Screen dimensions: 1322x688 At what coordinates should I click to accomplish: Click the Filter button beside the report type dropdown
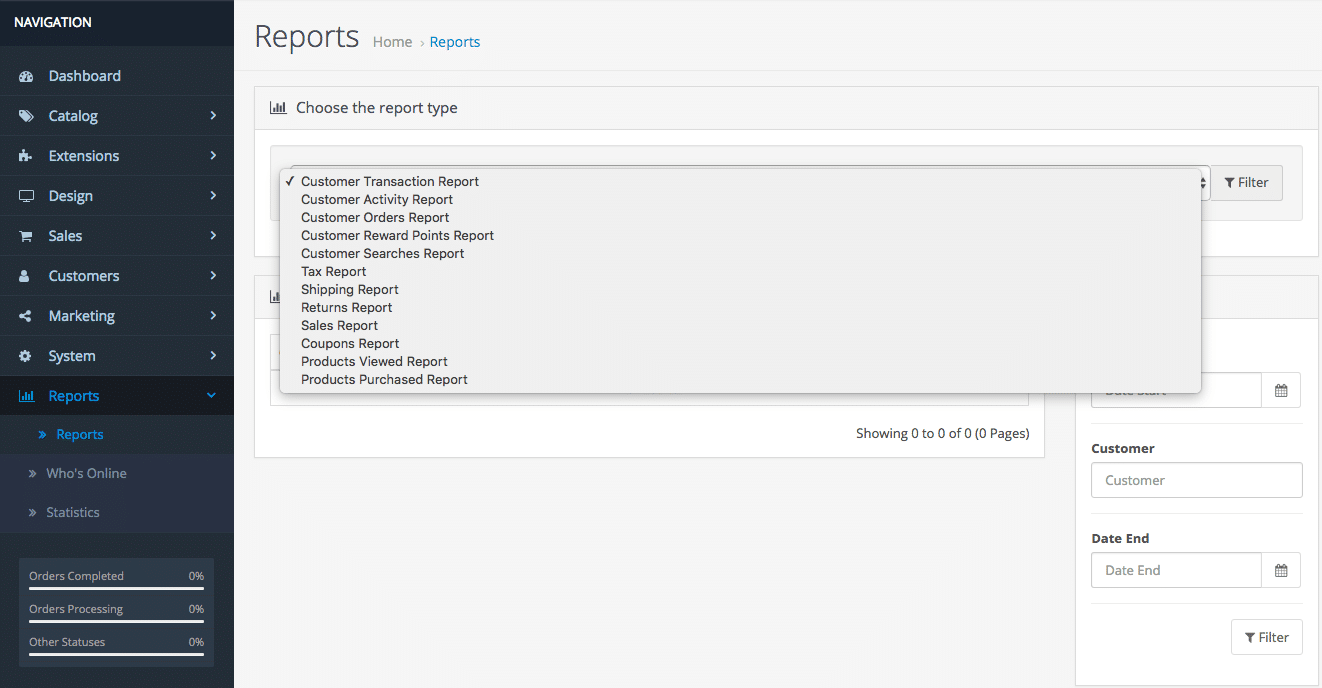click(x=1246, y=183)
